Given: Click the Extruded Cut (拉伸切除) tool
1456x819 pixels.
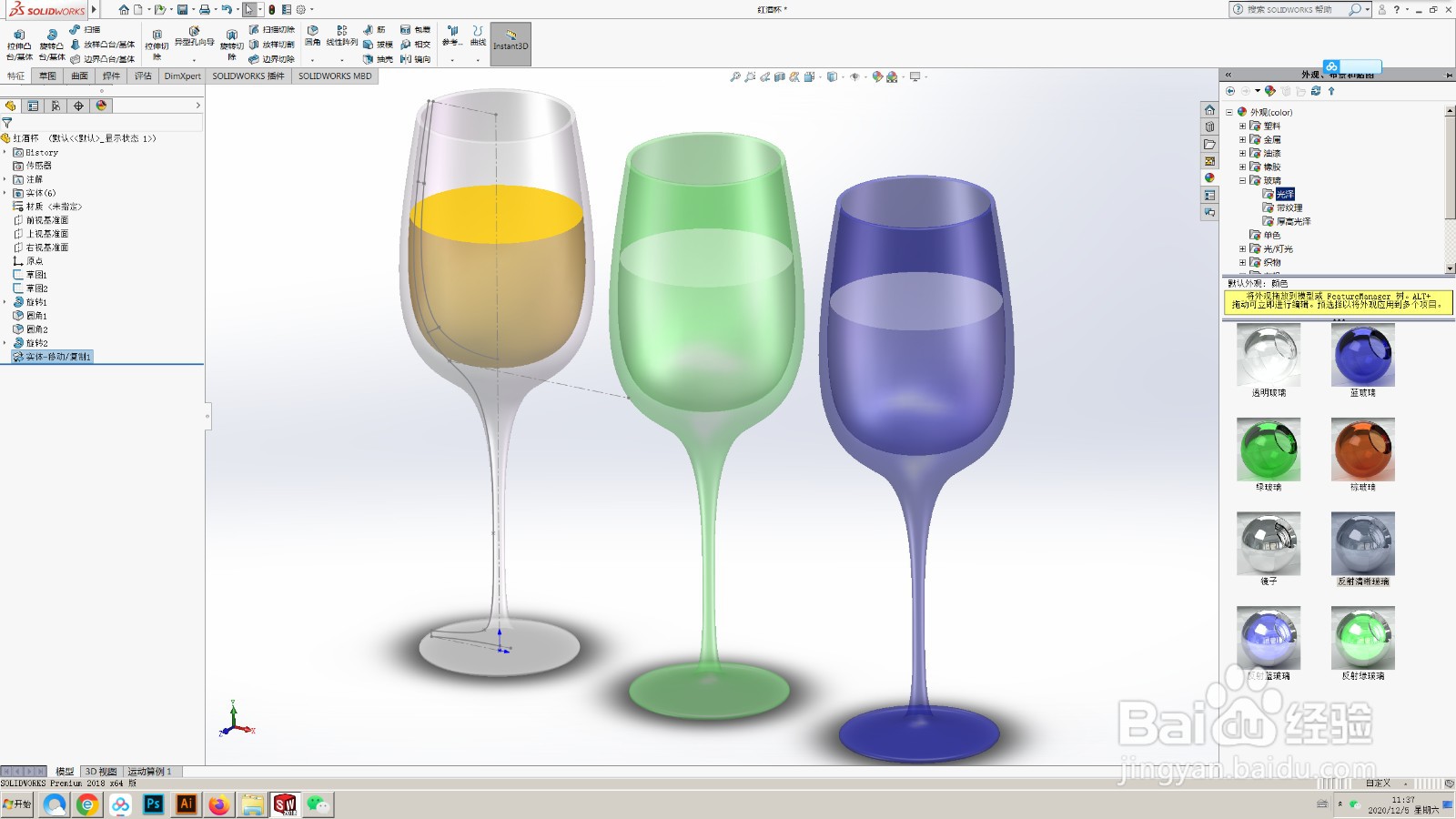Looking at the screenshot, I should [157, 44].
